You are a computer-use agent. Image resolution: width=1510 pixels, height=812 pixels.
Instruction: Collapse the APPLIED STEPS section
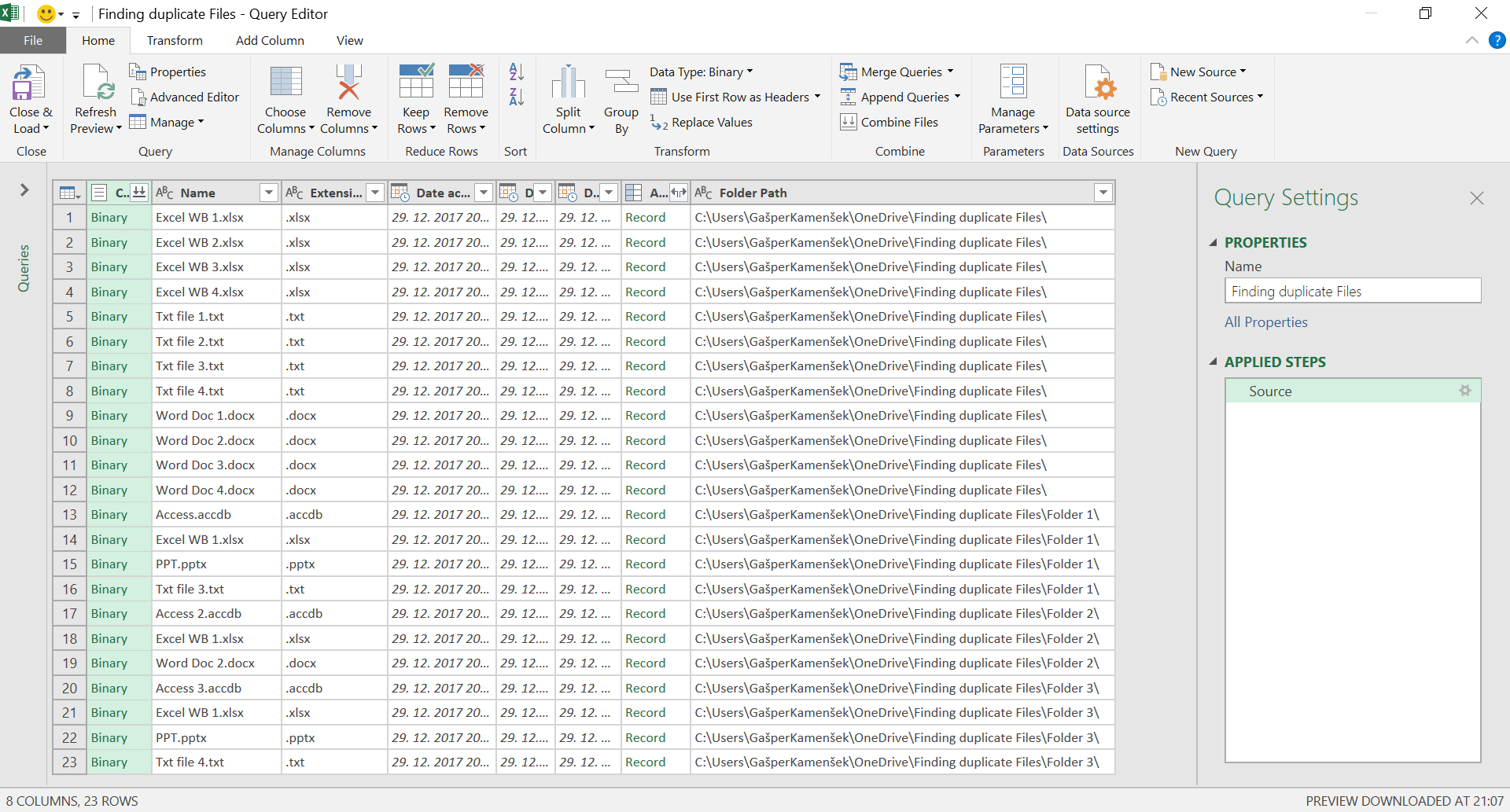[x=1213, y=362]
